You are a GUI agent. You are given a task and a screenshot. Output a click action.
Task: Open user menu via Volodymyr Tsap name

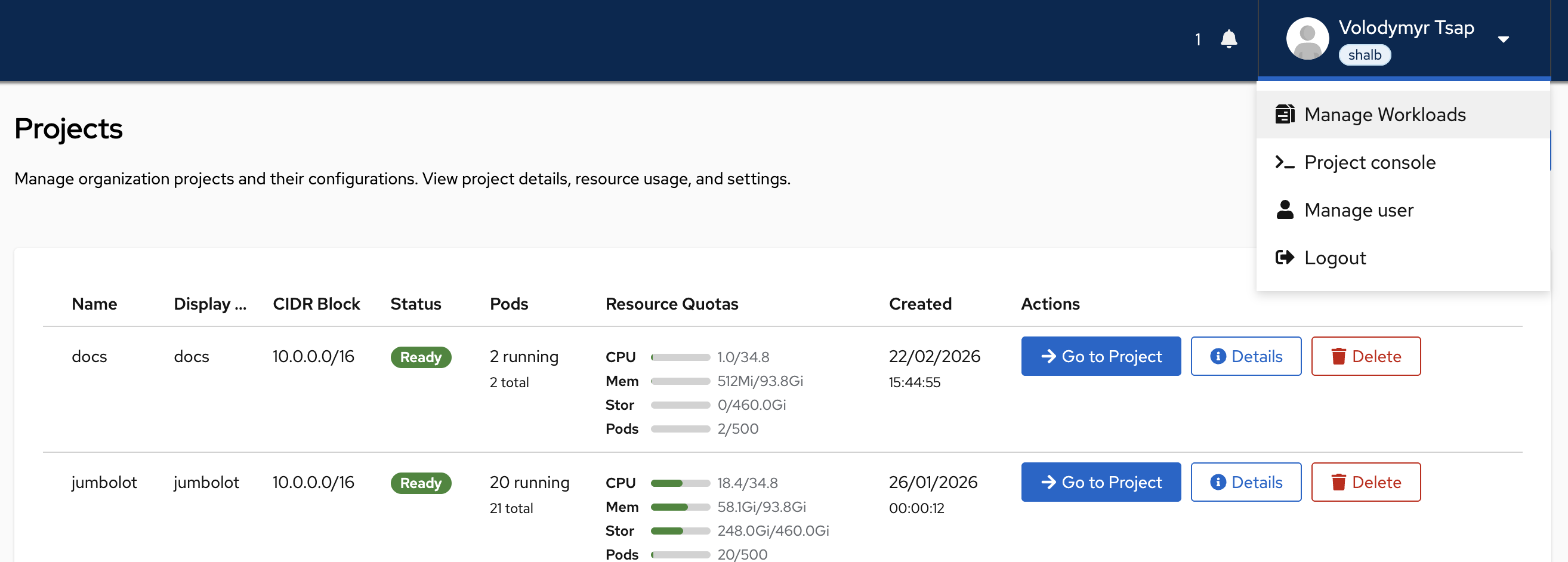(x=1406, y=28)
